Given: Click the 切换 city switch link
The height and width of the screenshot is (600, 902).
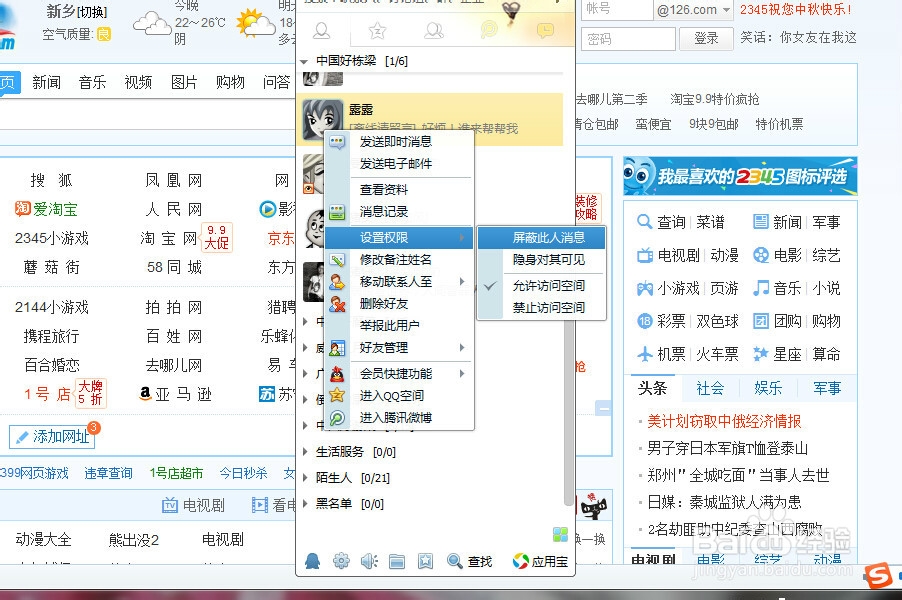Looking at the screenshot, I should point(92,12).
